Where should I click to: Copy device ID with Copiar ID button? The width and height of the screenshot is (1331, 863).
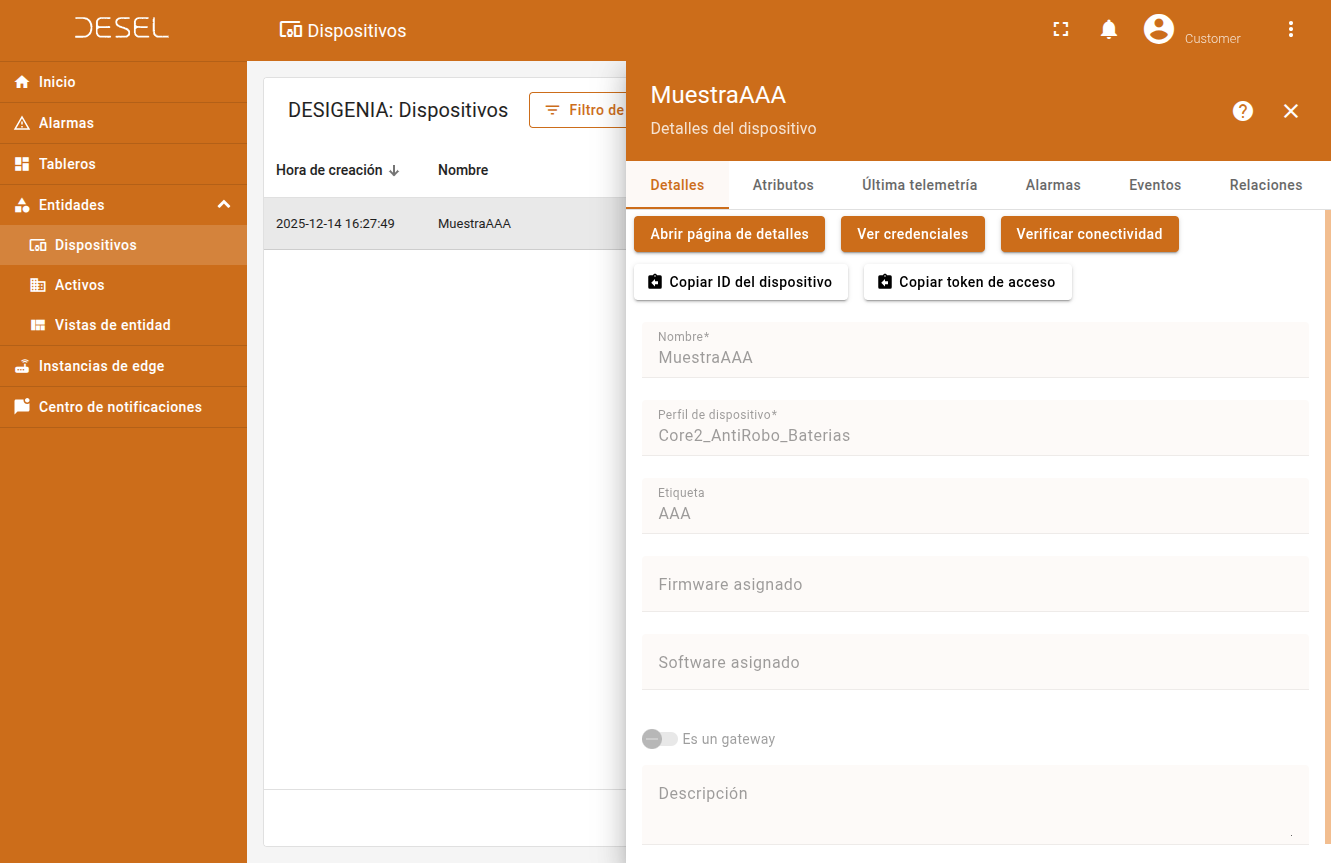pyautogui.click(x=740, y=282)
